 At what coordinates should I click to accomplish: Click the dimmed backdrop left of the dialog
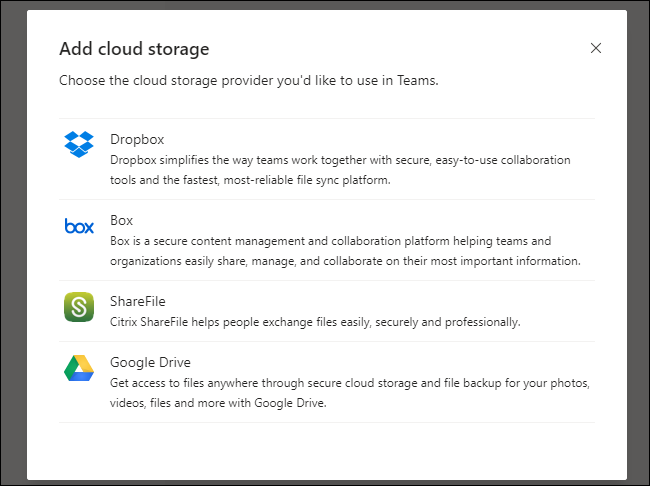tap(12, 250)
